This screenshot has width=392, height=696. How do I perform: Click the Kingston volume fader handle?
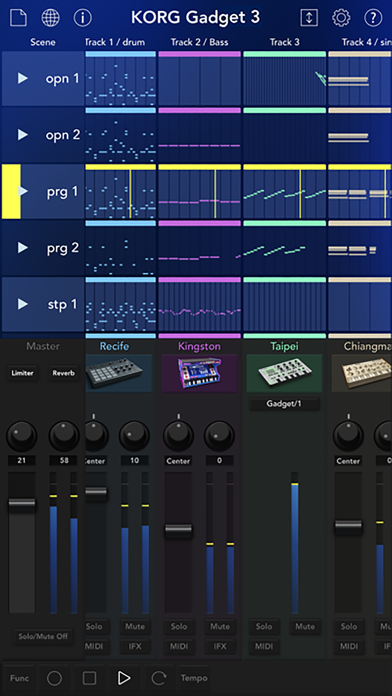click(x=178, y=529)
